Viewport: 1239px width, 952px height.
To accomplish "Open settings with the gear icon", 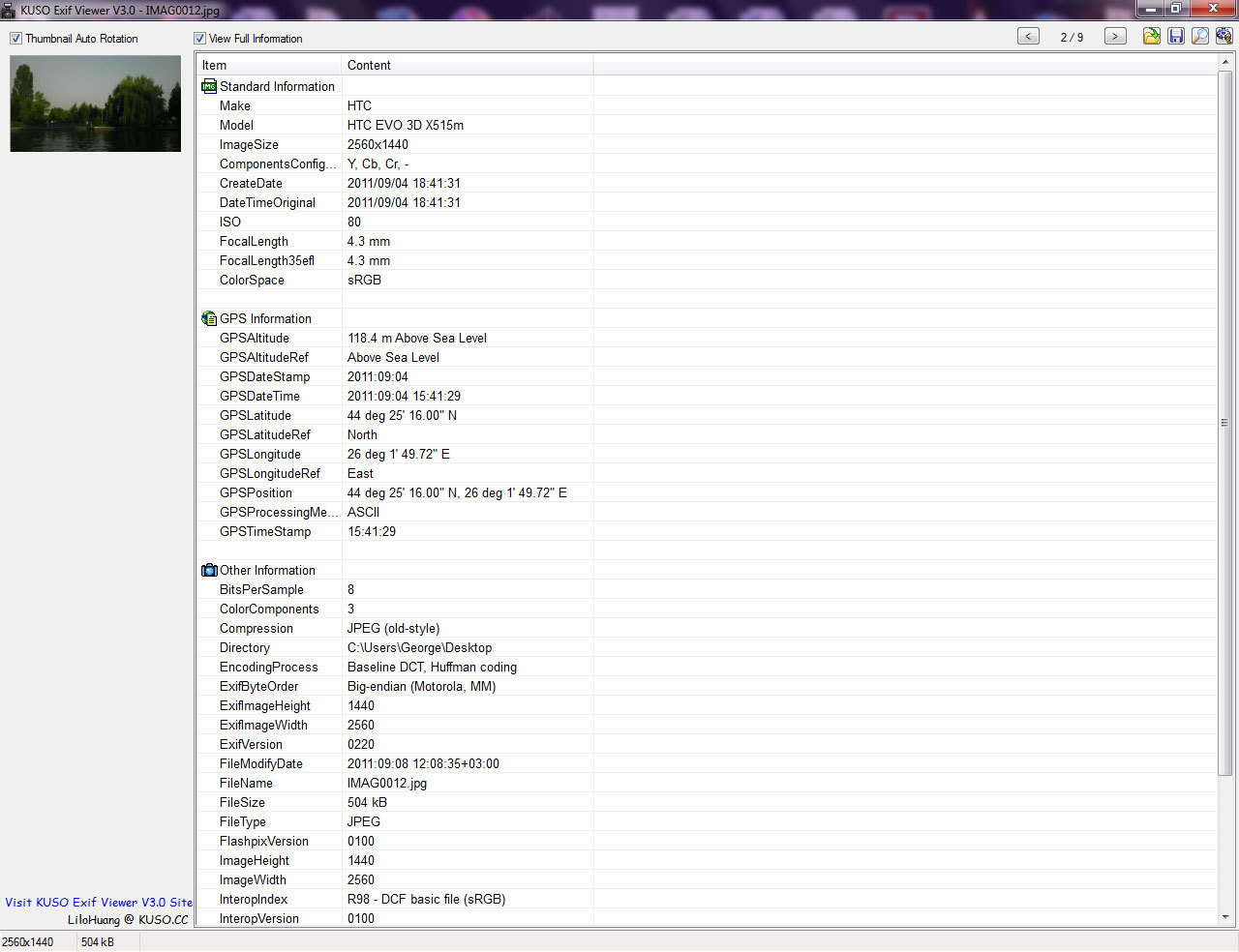I will (1224, 36).
